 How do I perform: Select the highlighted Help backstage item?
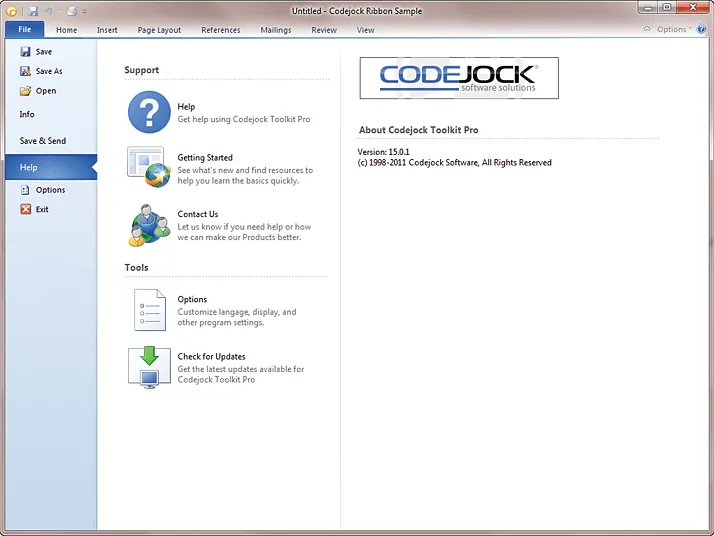51,167
